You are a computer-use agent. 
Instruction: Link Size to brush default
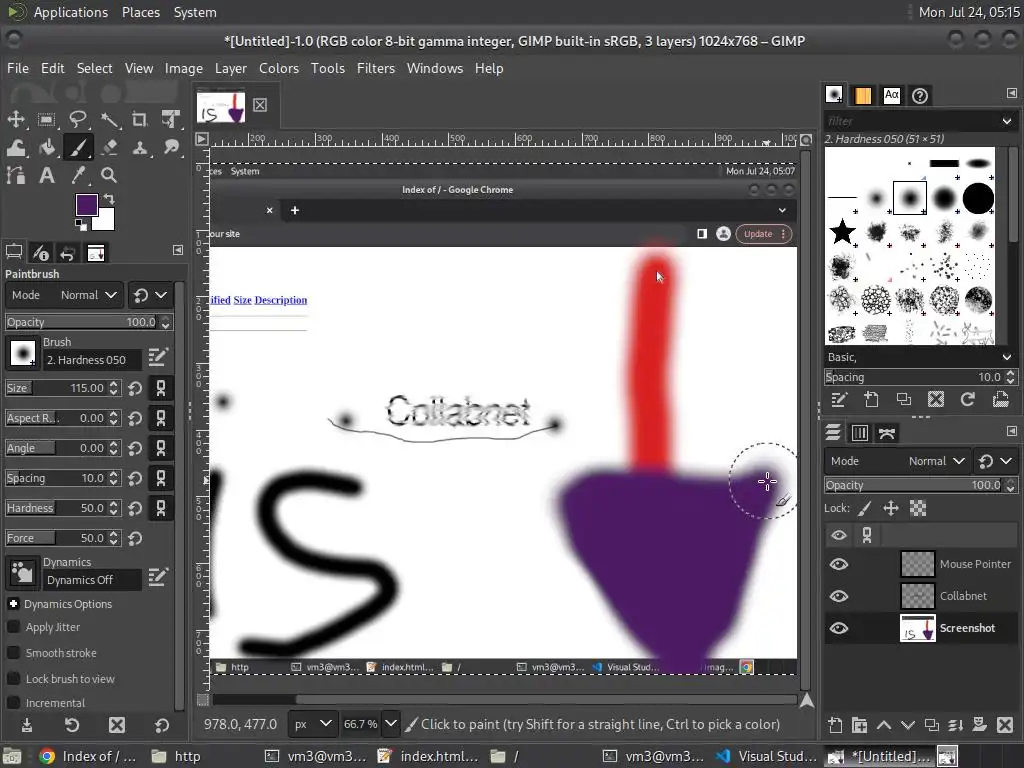pos(161,389)
